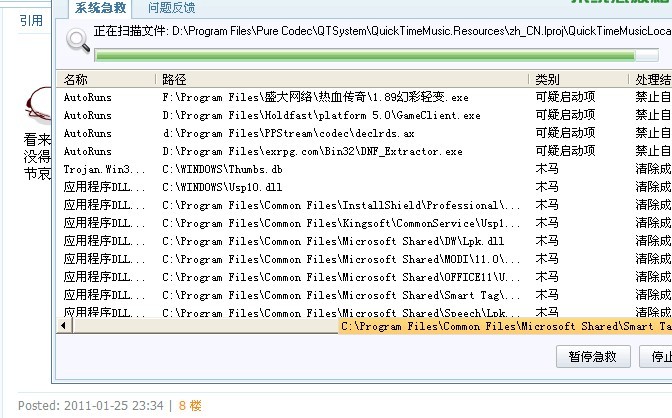The height and width of the screenshot is (418, 672).
Task: Select the Smart Tag path row
Action: (x=341, y=295)
